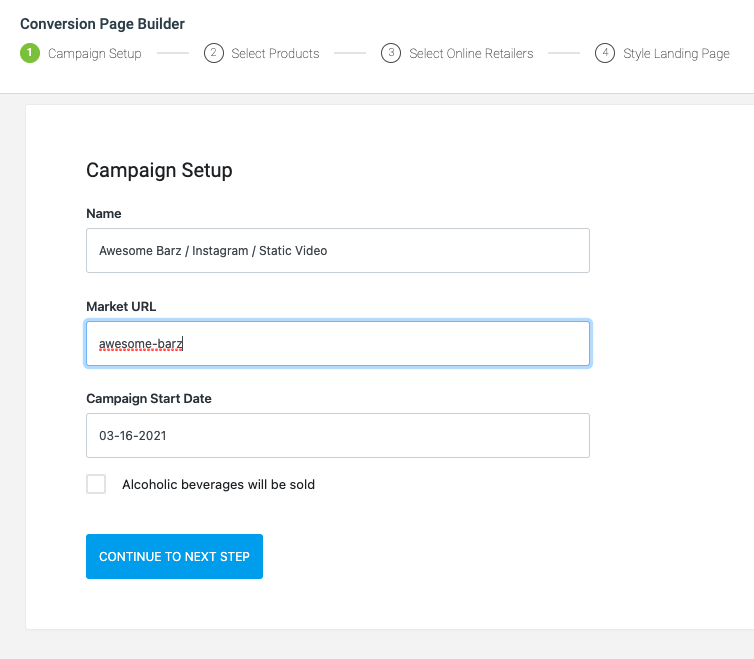
Task: Click the step 4 circle icon
Action: 605,53
